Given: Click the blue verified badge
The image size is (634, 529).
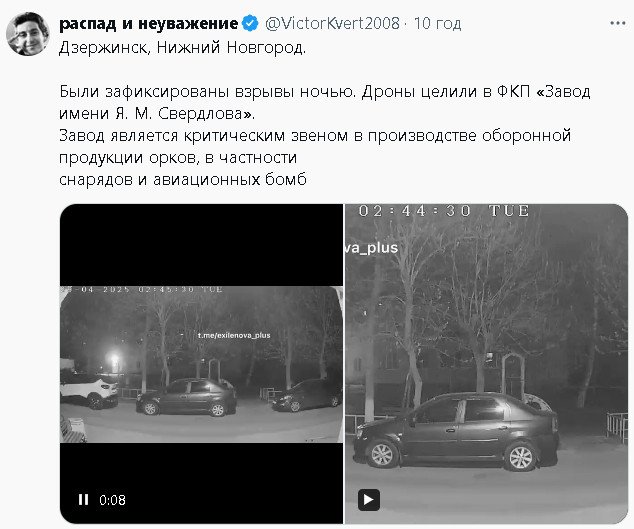Looking at the screenshot, I should (250, 23).
